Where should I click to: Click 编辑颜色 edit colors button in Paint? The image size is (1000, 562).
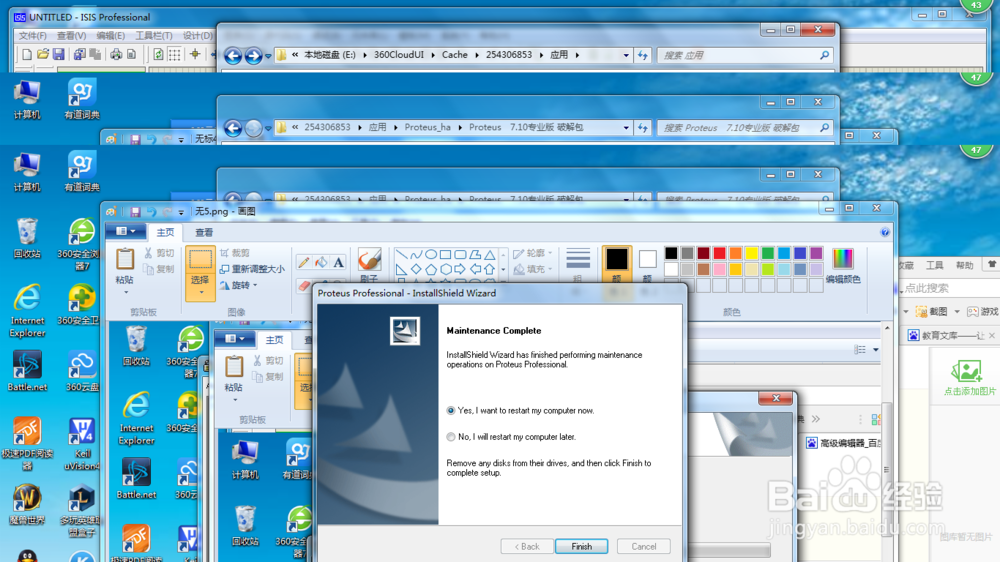842,265
